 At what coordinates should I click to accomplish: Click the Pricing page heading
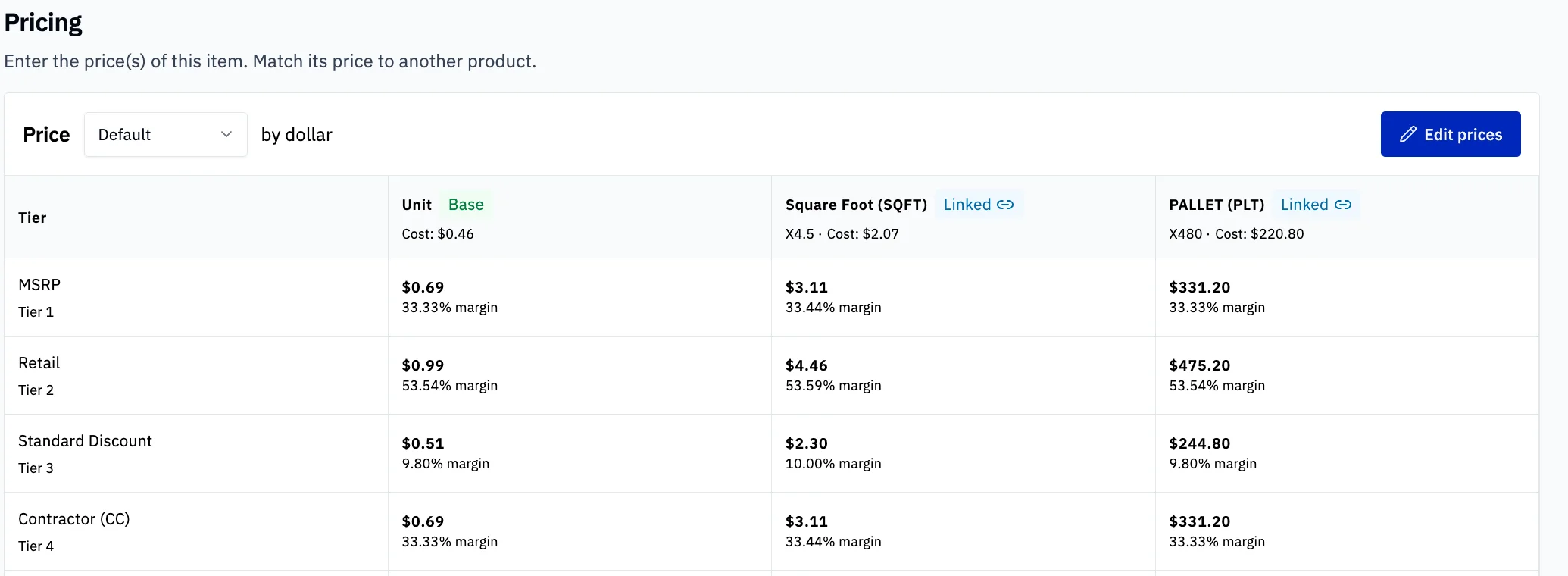tap(43, 23)
